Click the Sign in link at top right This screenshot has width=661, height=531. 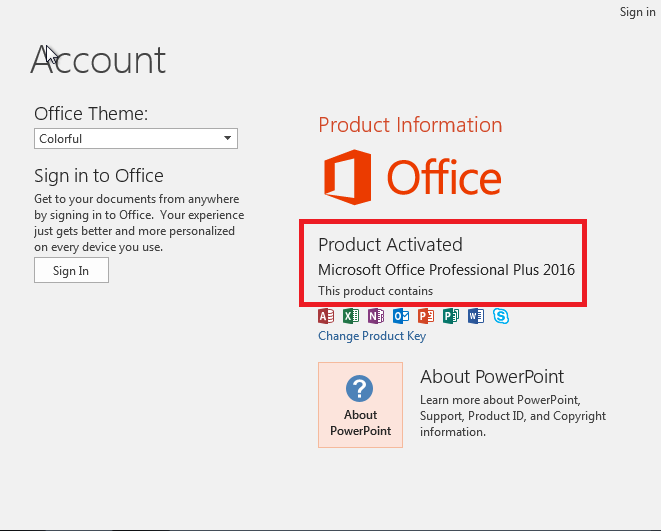click(637, 12)
